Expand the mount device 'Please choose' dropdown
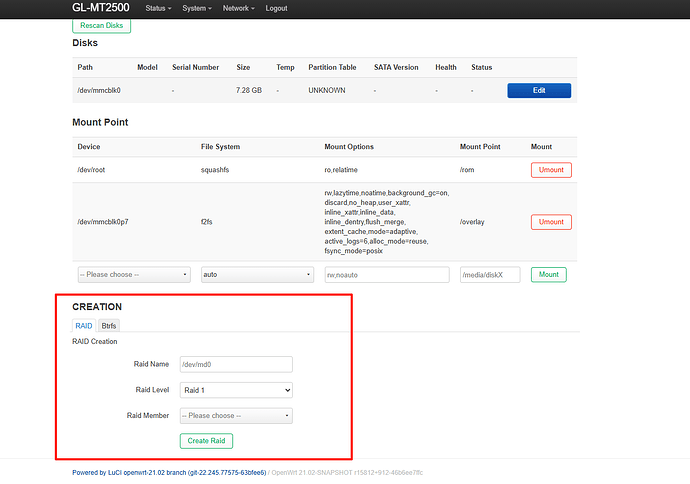This screenshot has width=690, height=484. (134, 274)
